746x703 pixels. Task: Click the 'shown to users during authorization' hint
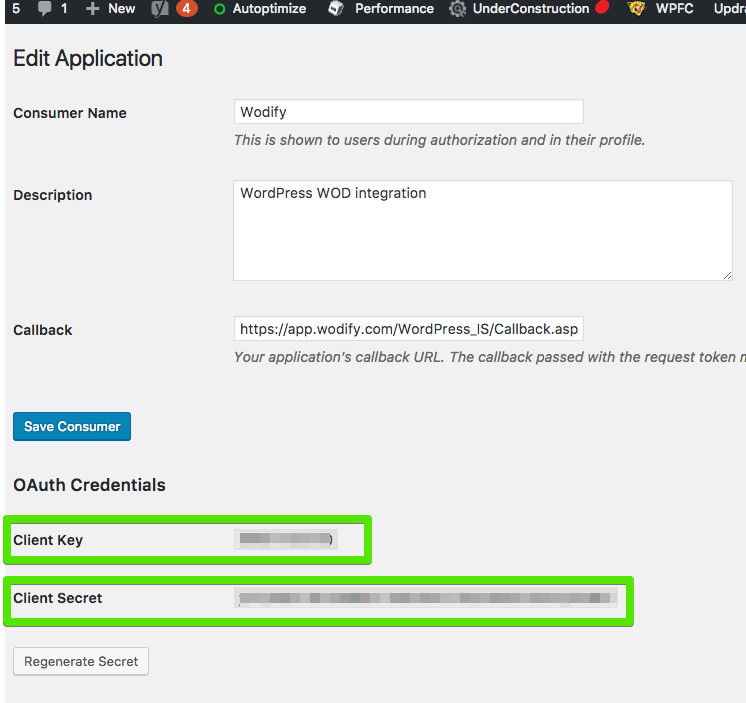440,140
